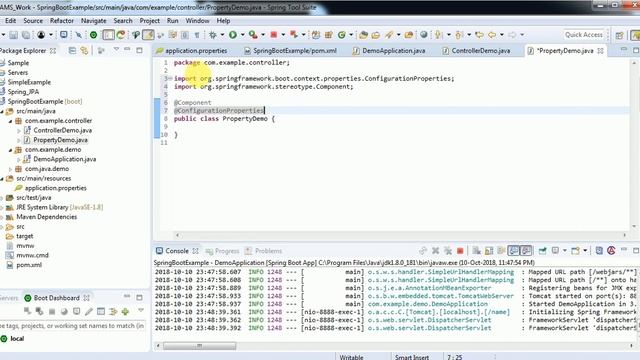Click the red Stop icon in the main toolbar

pyautogui.click(x=273, y=35)
